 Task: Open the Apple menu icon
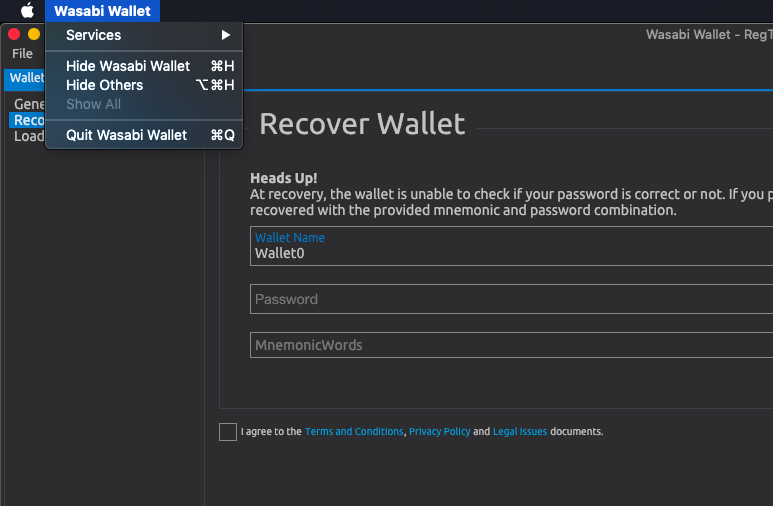coord(28,10)
